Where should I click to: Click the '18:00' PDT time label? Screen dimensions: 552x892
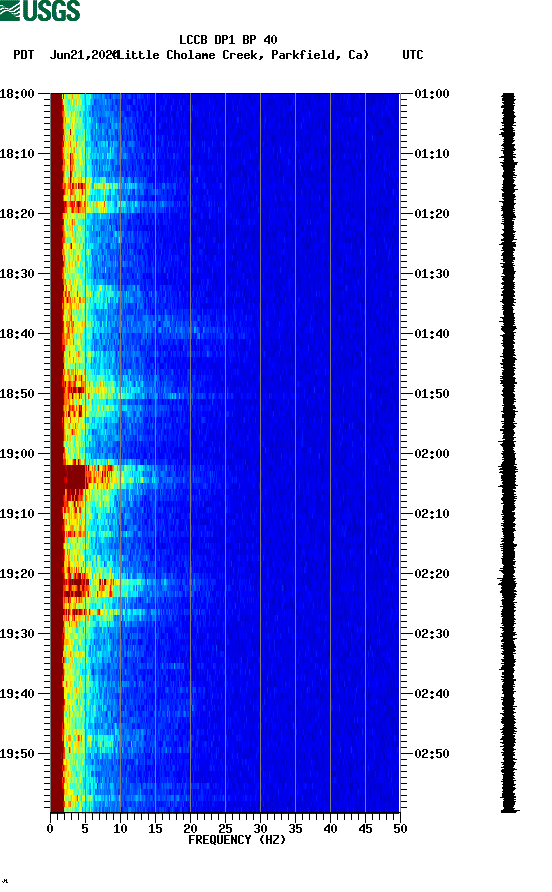coord(17,94)
